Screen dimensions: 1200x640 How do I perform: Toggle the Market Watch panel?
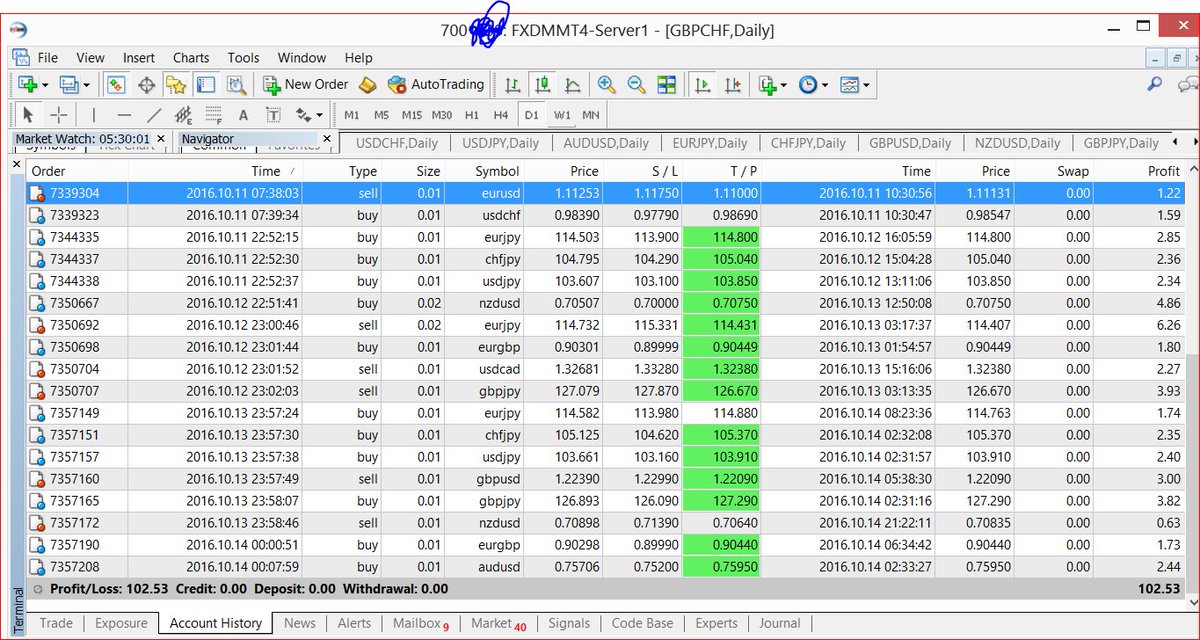(115, 84)
